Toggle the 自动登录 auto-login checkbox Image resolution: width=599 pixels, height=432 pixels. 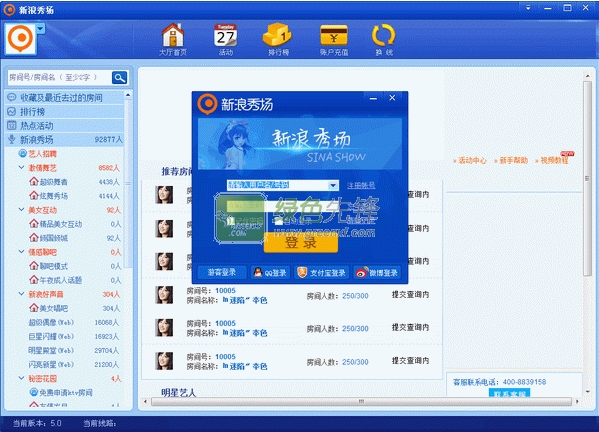click(x=278, y=221)
